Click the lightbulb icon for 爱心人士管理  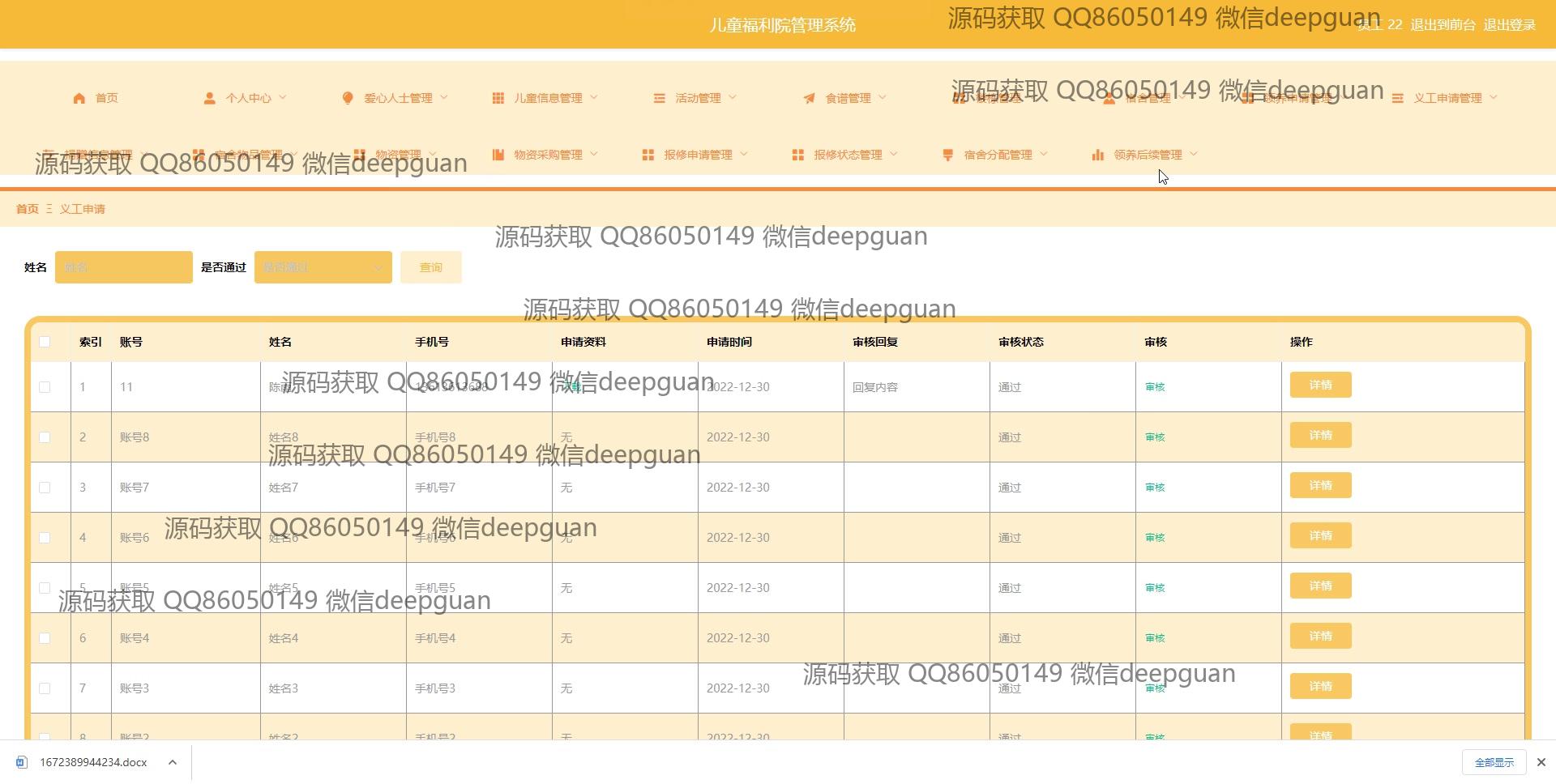348,98
